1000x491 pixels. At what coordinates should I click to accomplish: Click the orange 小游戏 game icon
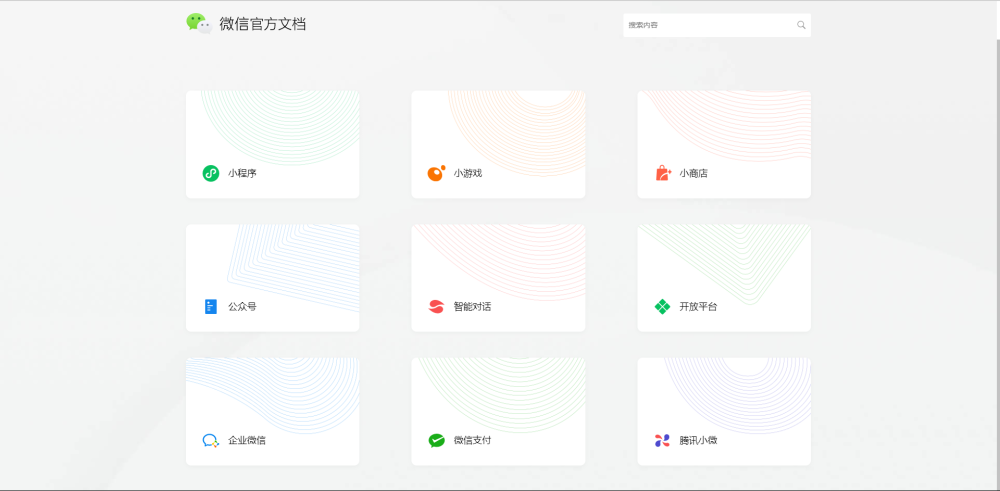pos(436,173)
